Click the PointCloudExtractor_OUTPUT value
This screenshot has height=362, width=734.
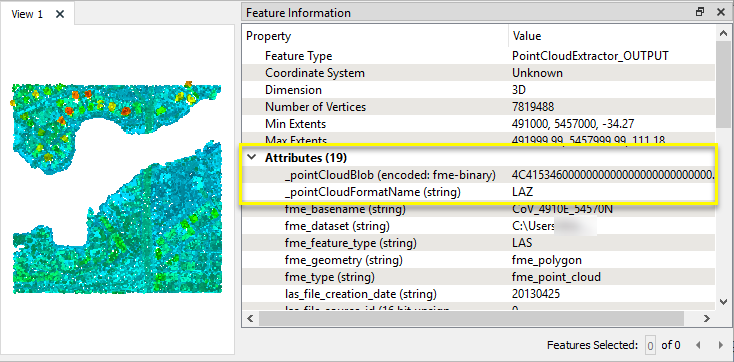[590, 56]
